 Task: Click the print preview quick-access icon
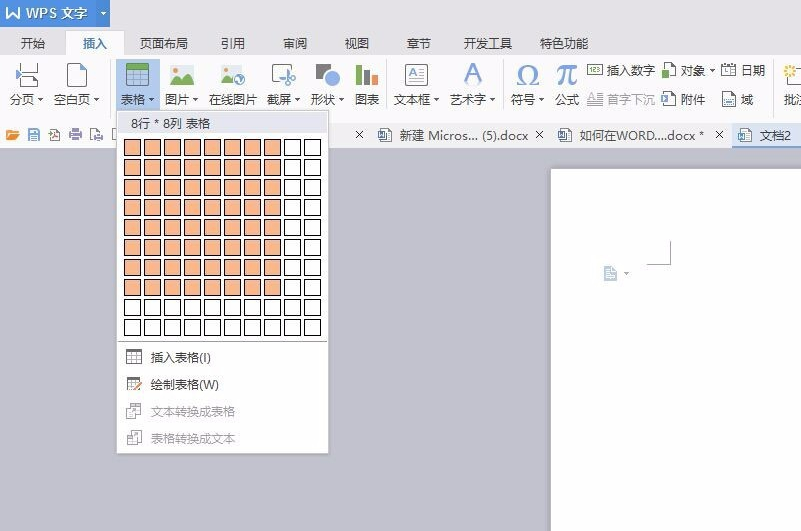tap(96, 135)
